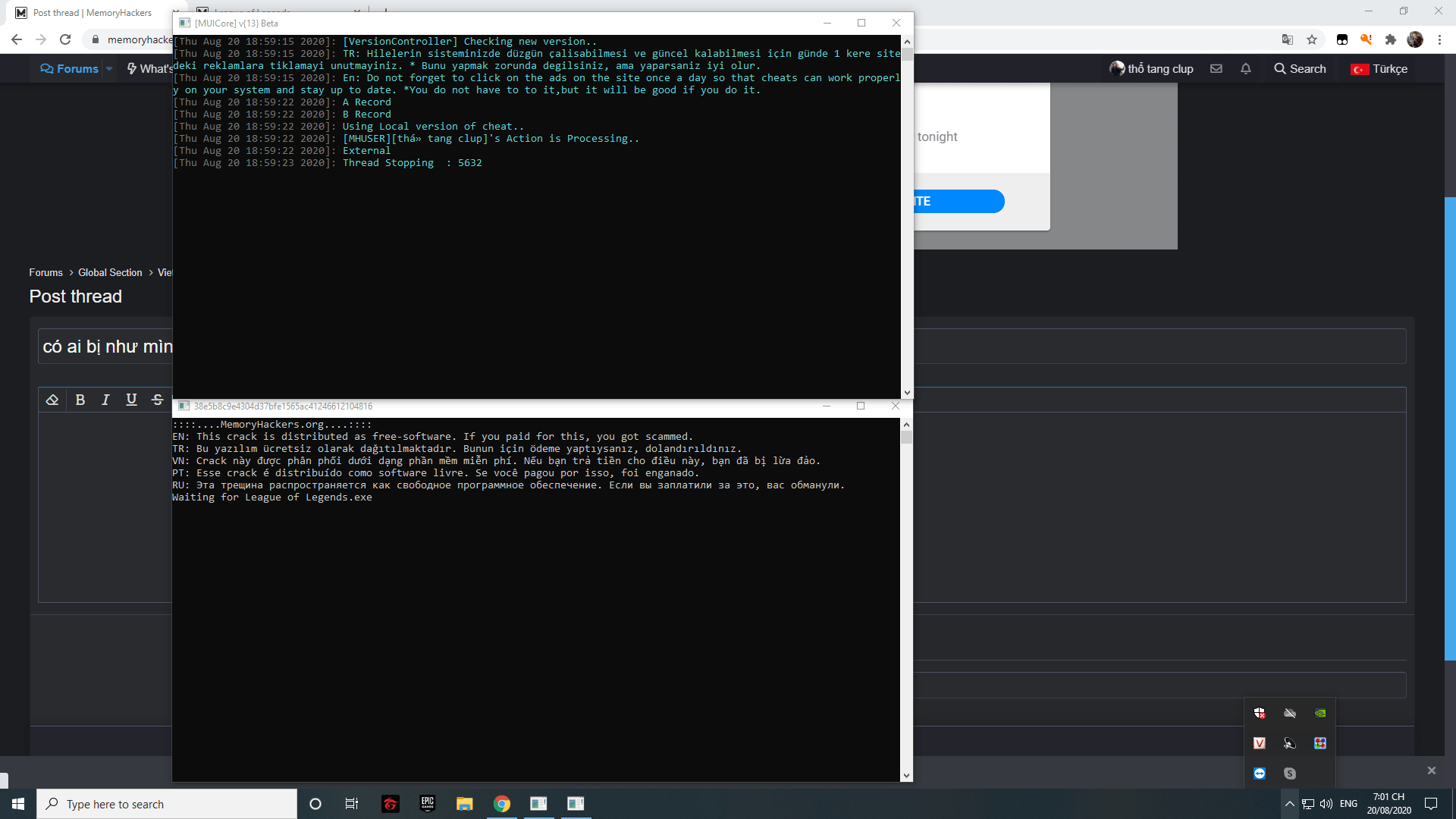This screenshot has width=1456, height=819.
Task: Click the taskbar search box
Action: click(167, 804)
